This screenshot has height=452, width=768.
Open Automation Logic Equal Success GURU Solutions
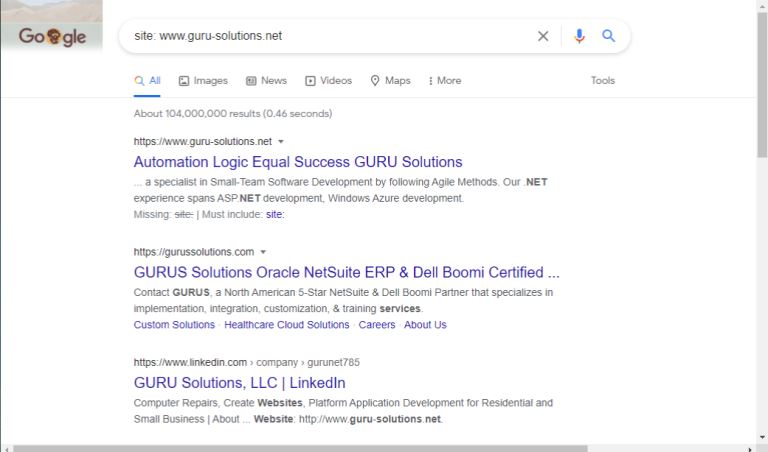point(298,162)
